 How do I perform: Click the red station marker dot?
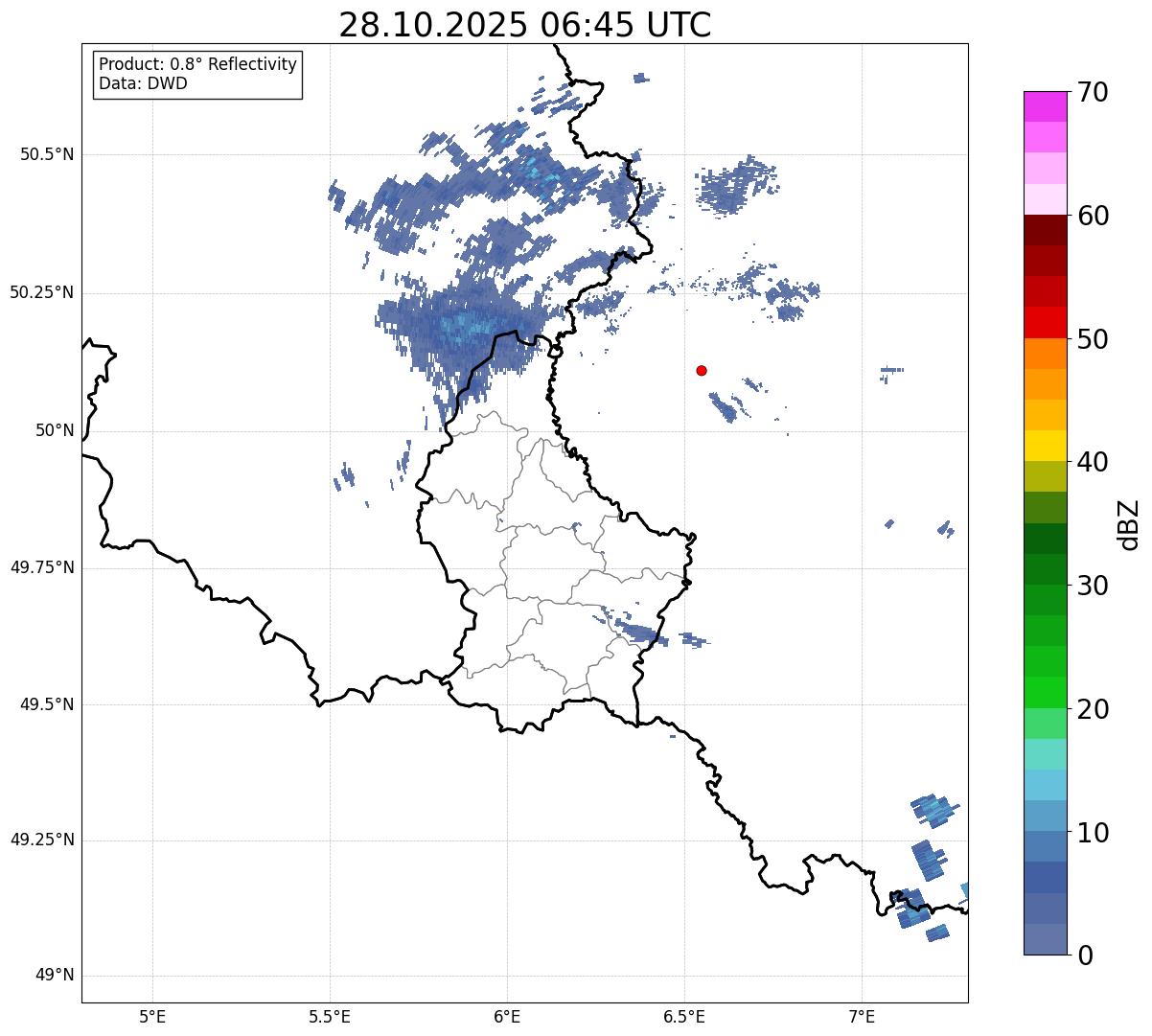coord(702,370)
